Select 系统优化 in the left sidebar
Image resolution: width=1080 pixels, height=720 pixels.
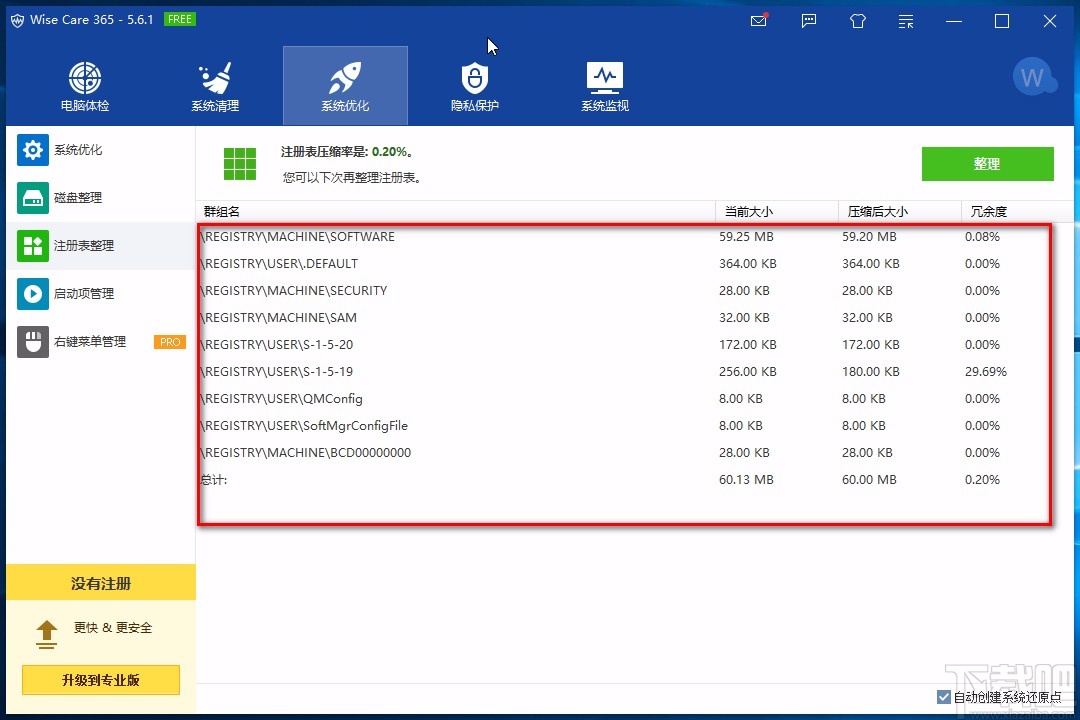click(101, 150)
